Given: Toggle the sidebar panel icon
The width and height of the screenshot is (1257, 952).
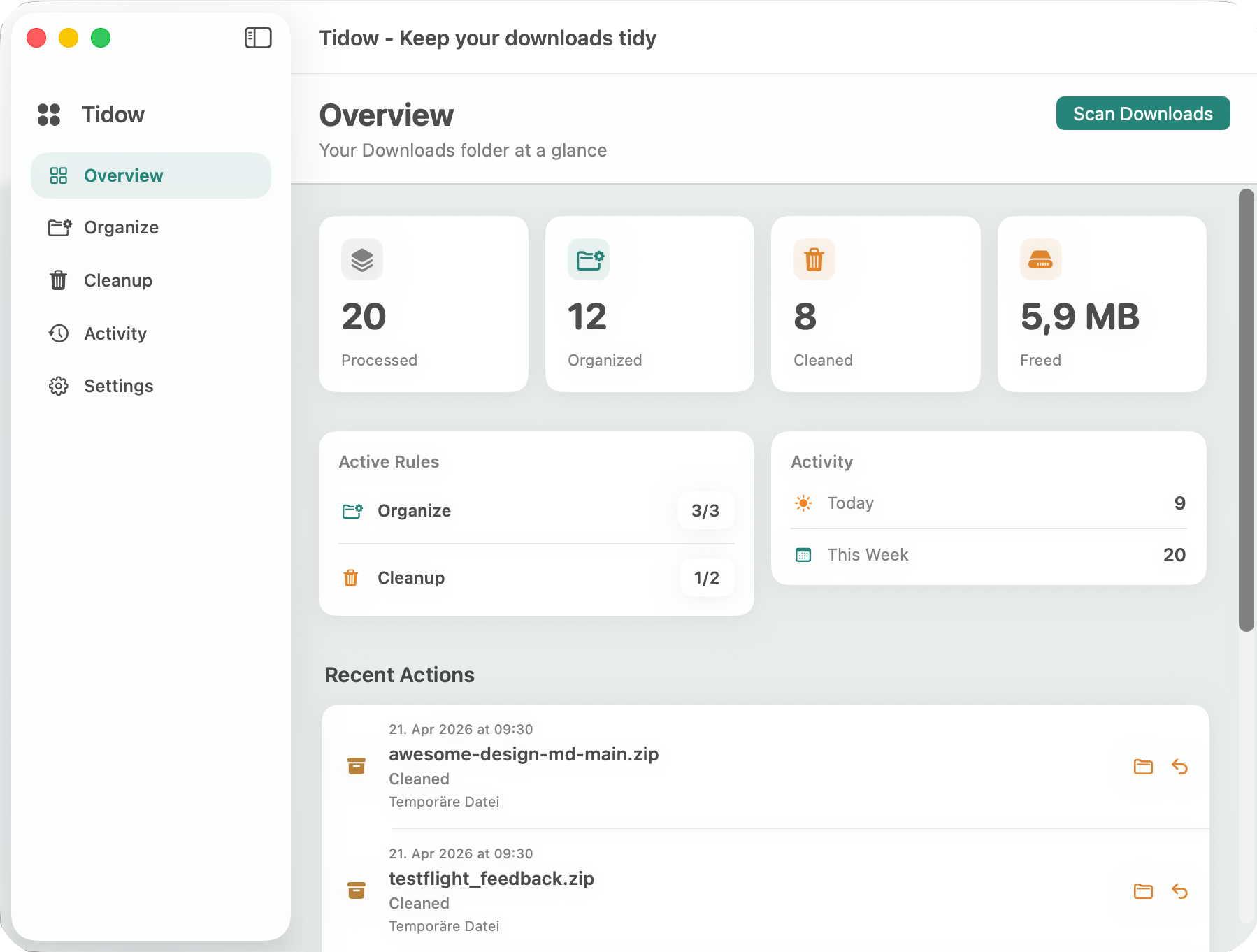Looking at the screenshot, I should (258, 38).
